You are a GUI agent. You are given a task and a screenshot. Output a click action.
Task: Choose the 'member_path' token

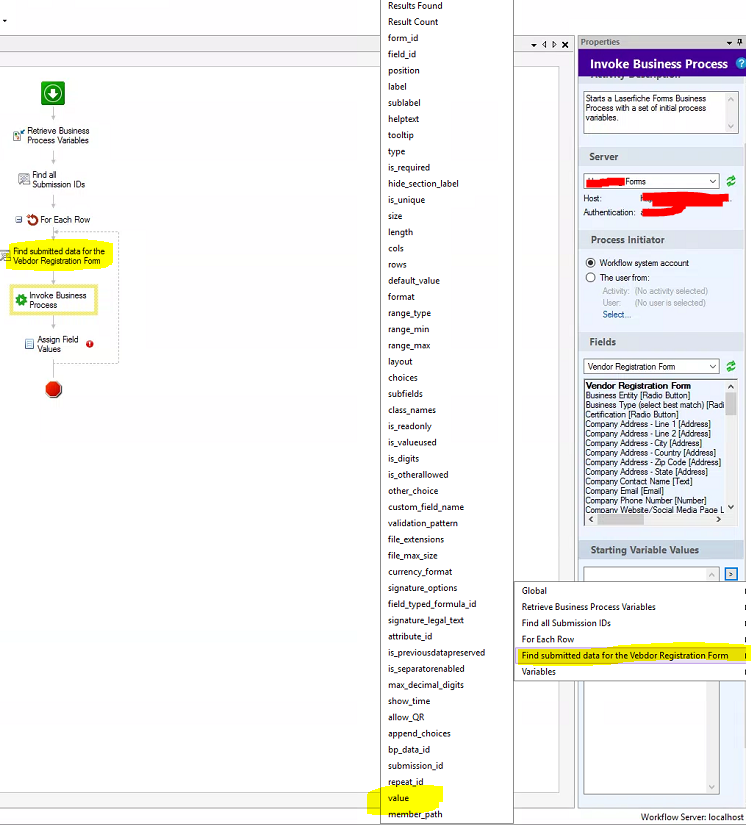coord(415,814)
